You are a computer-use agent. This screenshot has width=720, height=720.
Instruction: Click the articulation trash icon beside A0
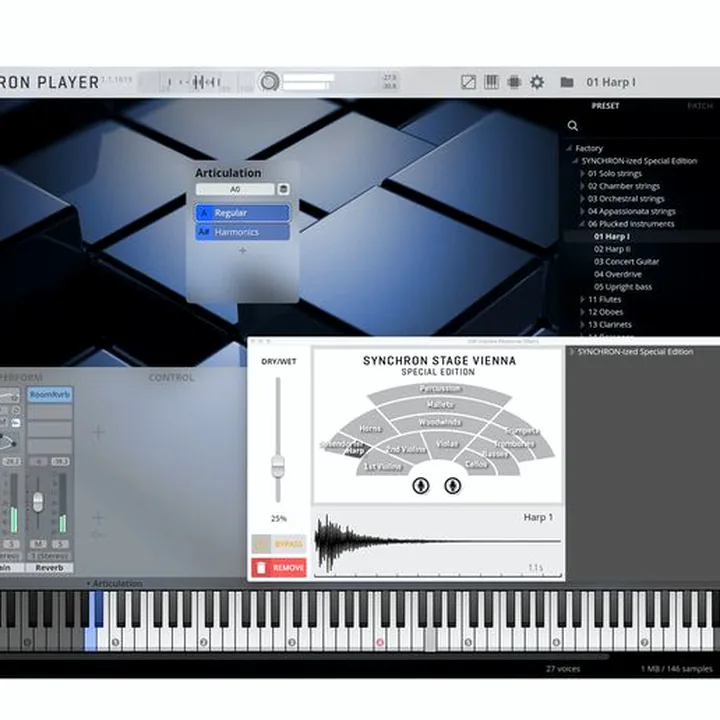283,189
